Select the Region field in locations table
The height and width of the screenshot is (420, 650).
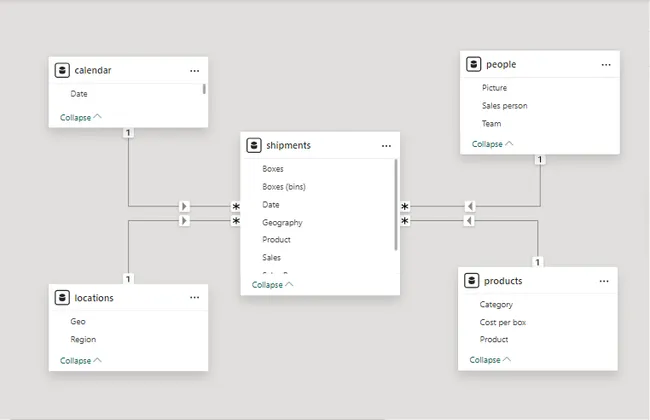(83, 339)
